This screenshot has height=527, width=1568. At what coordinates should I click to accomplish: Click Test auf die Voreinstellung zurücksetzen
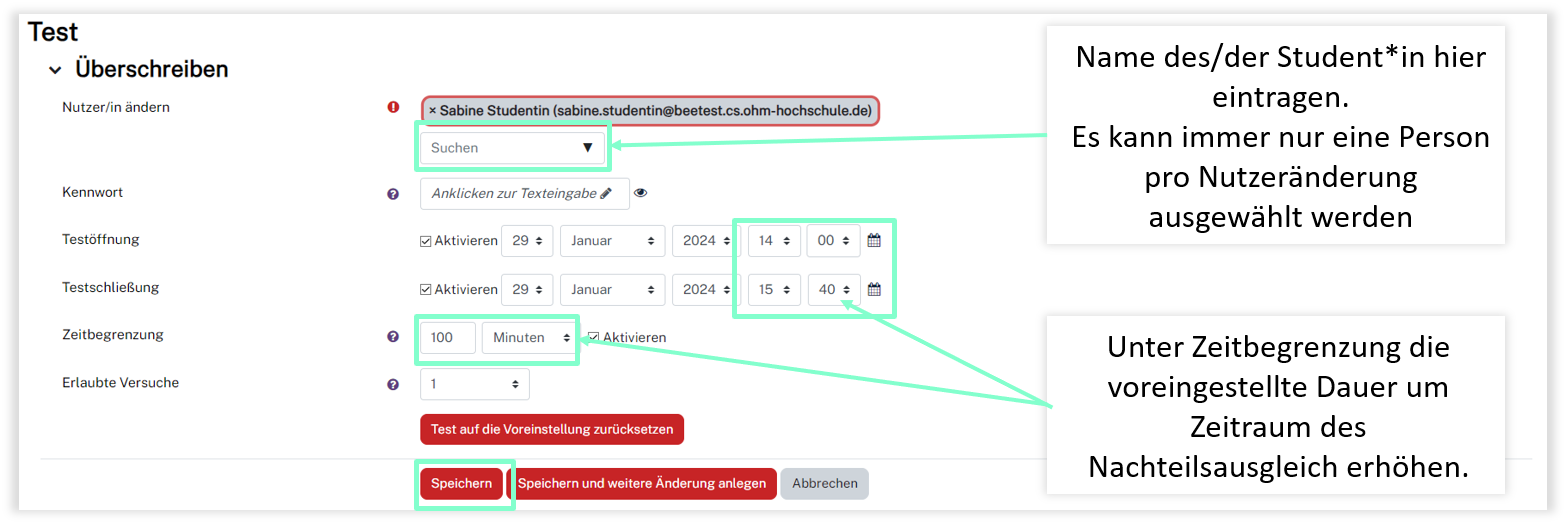tap(551, 429)
